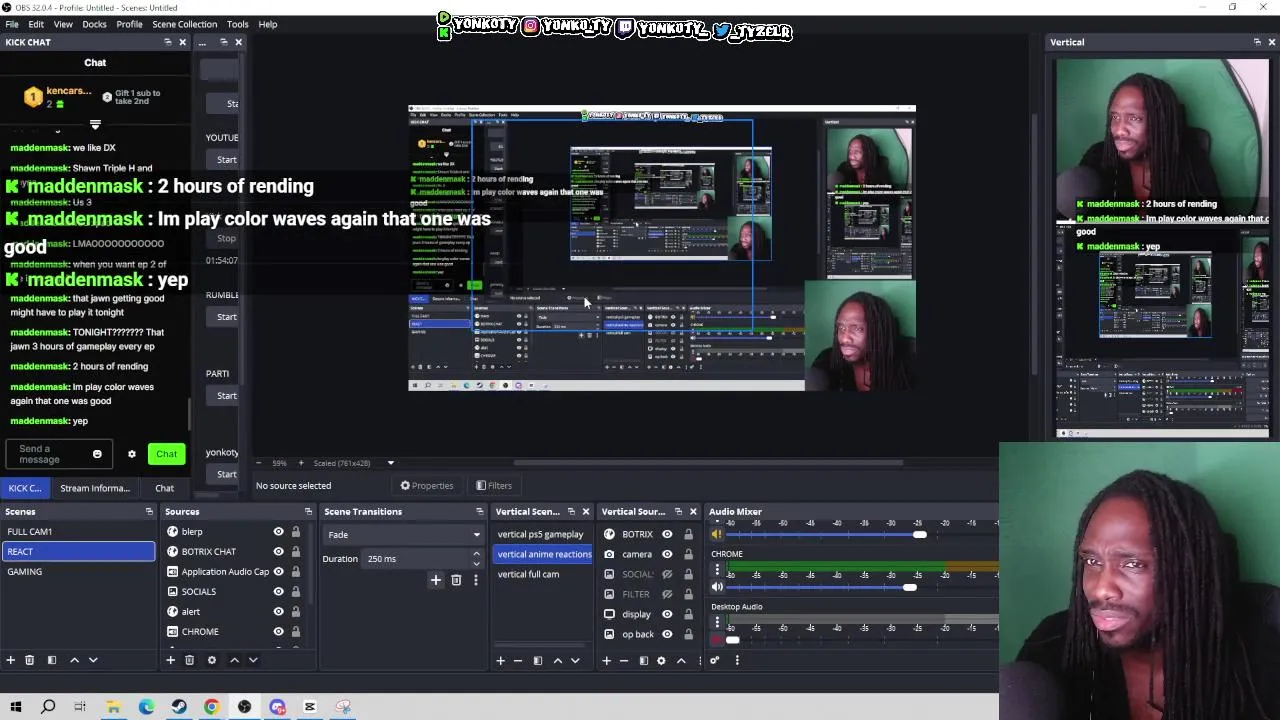Screen dimensions: 1280x720
Task: Open preview scaling dropdown arrow
Action: [x=391, y=463]
